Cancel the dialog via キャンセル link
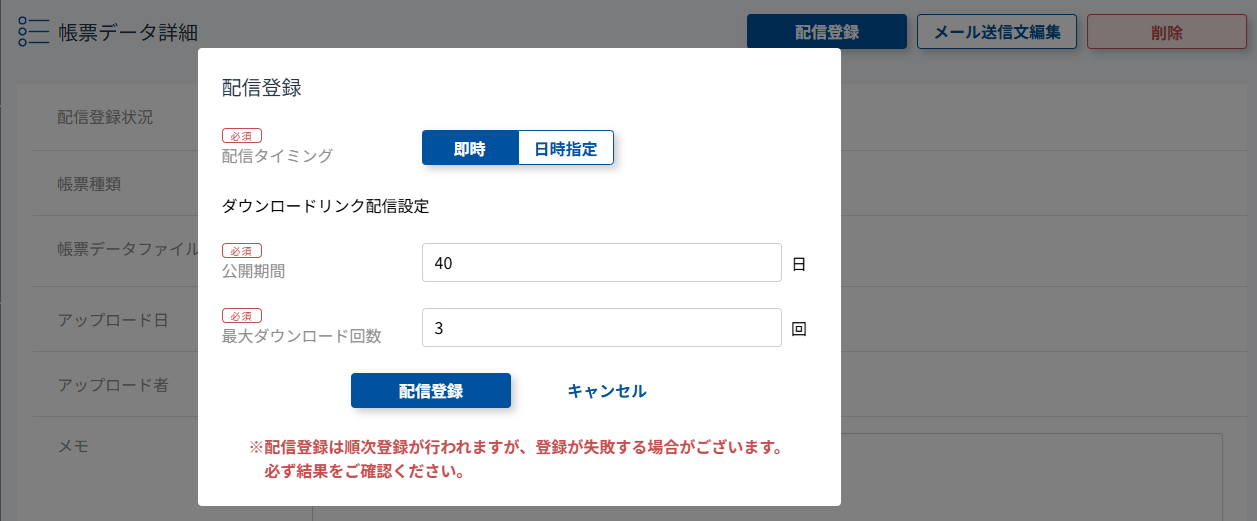 pos(607,391)
